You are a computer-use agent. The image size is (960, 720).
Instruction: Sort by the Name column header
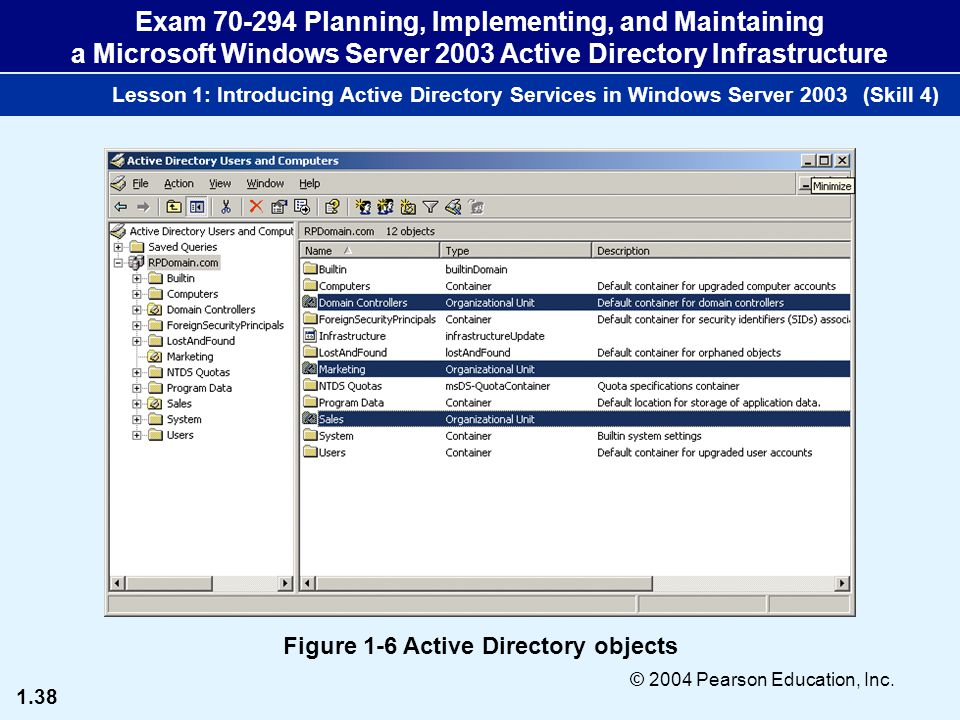[370, 250]
